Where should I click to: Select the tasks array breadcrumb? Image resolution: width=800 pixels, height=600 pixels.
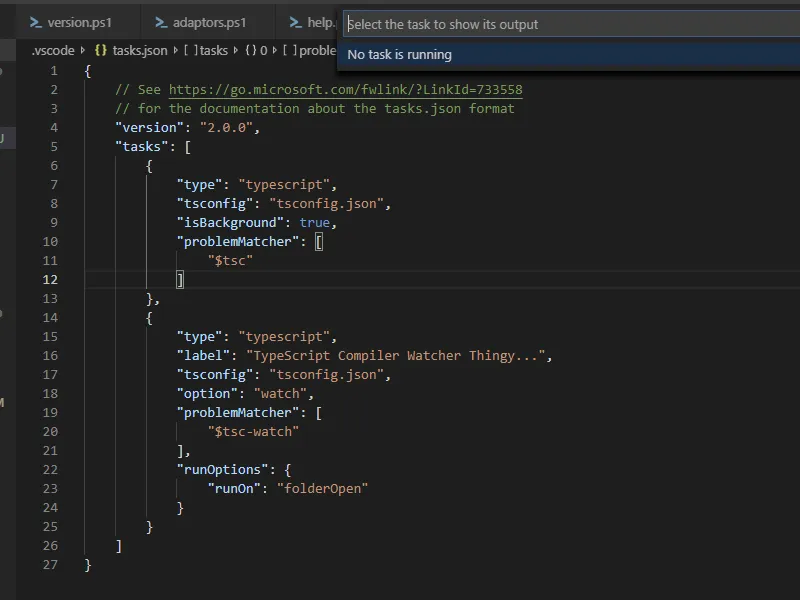coord(206,51)
